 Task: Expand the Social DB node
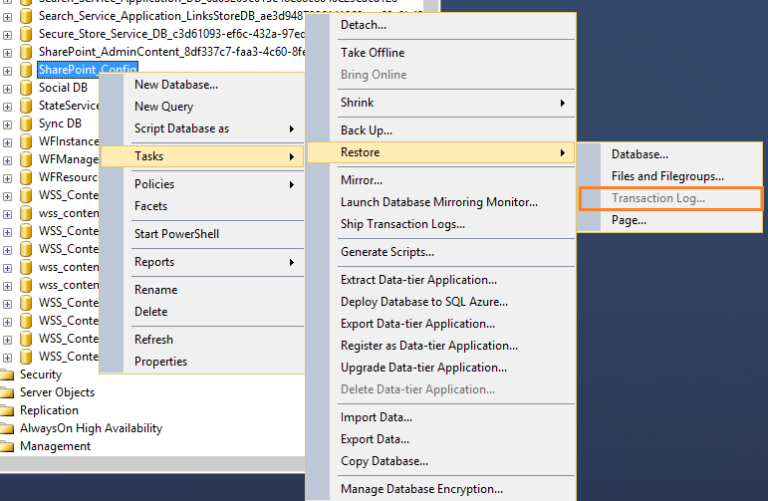[7, 89]
